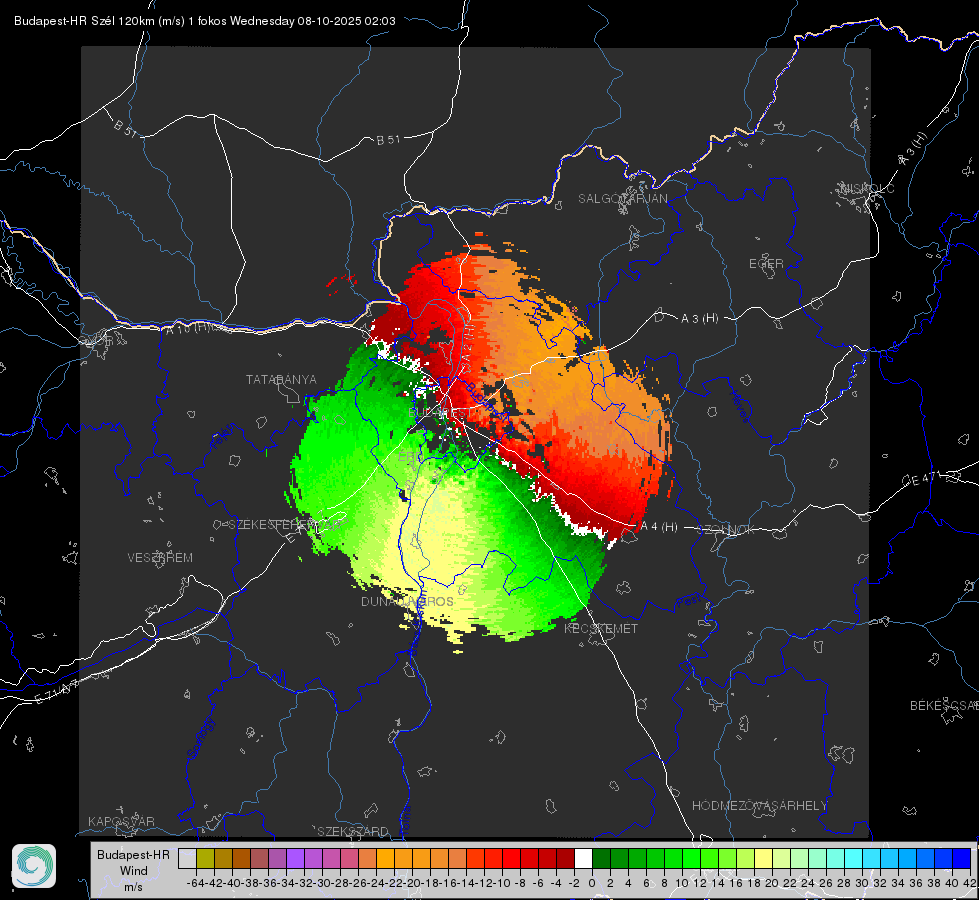Click the '-64' legend tick value

[195, 883]
